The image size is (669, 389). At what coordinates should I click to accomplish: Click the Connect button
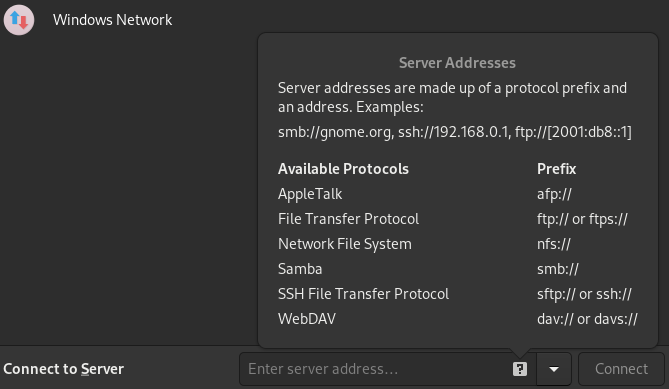pos(621,369)
